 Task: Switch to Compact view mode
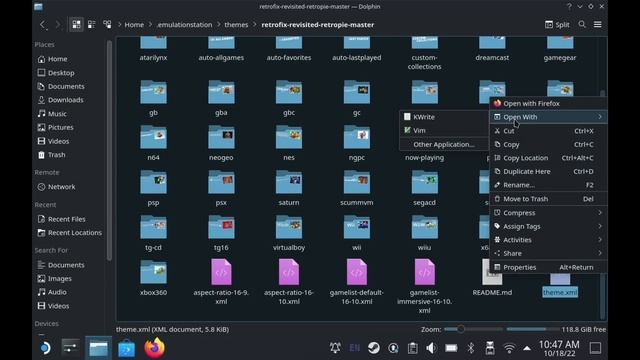click(x=91, y=24)
